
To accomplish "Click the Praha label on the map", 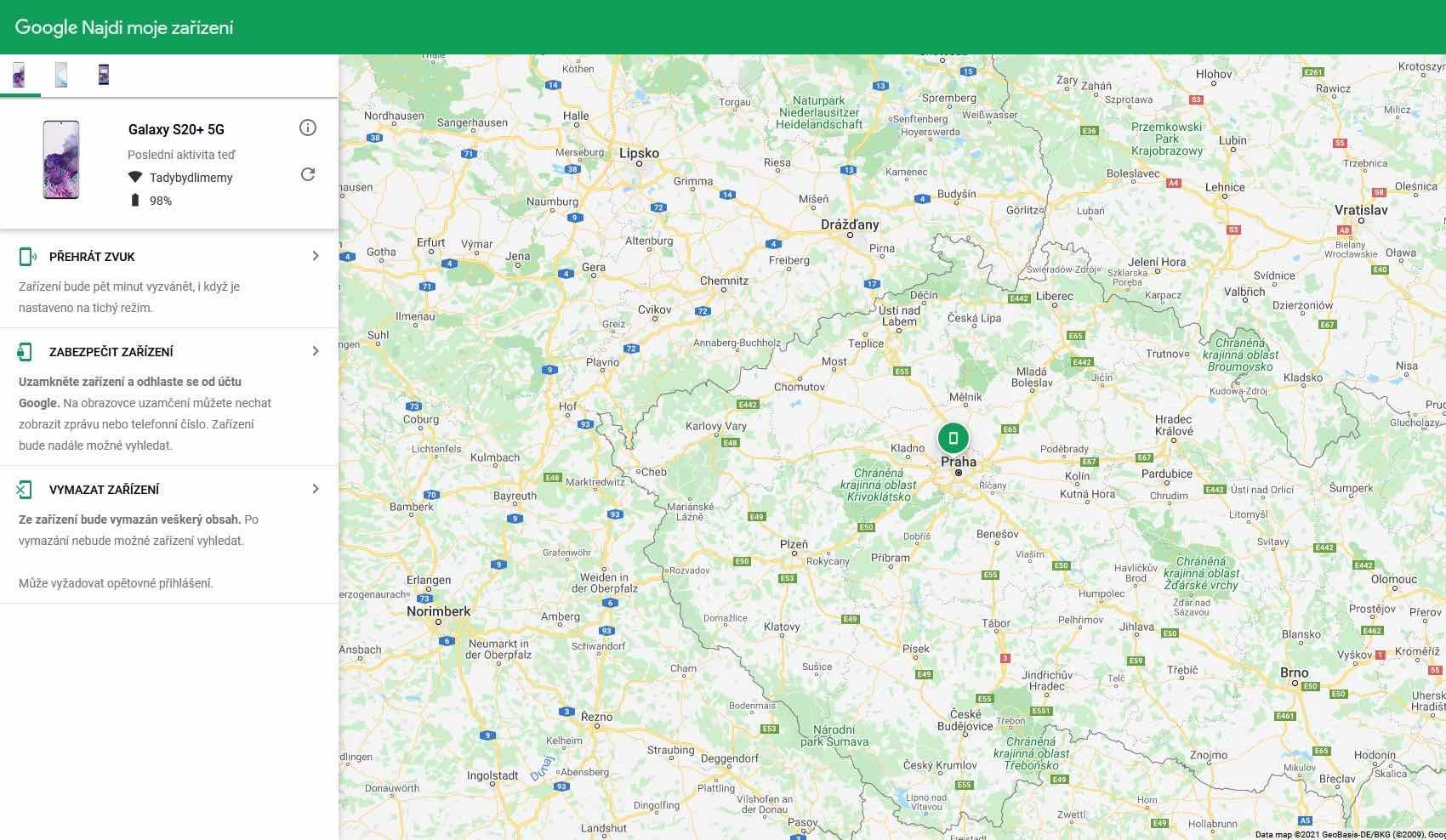I will click(959, 462).
